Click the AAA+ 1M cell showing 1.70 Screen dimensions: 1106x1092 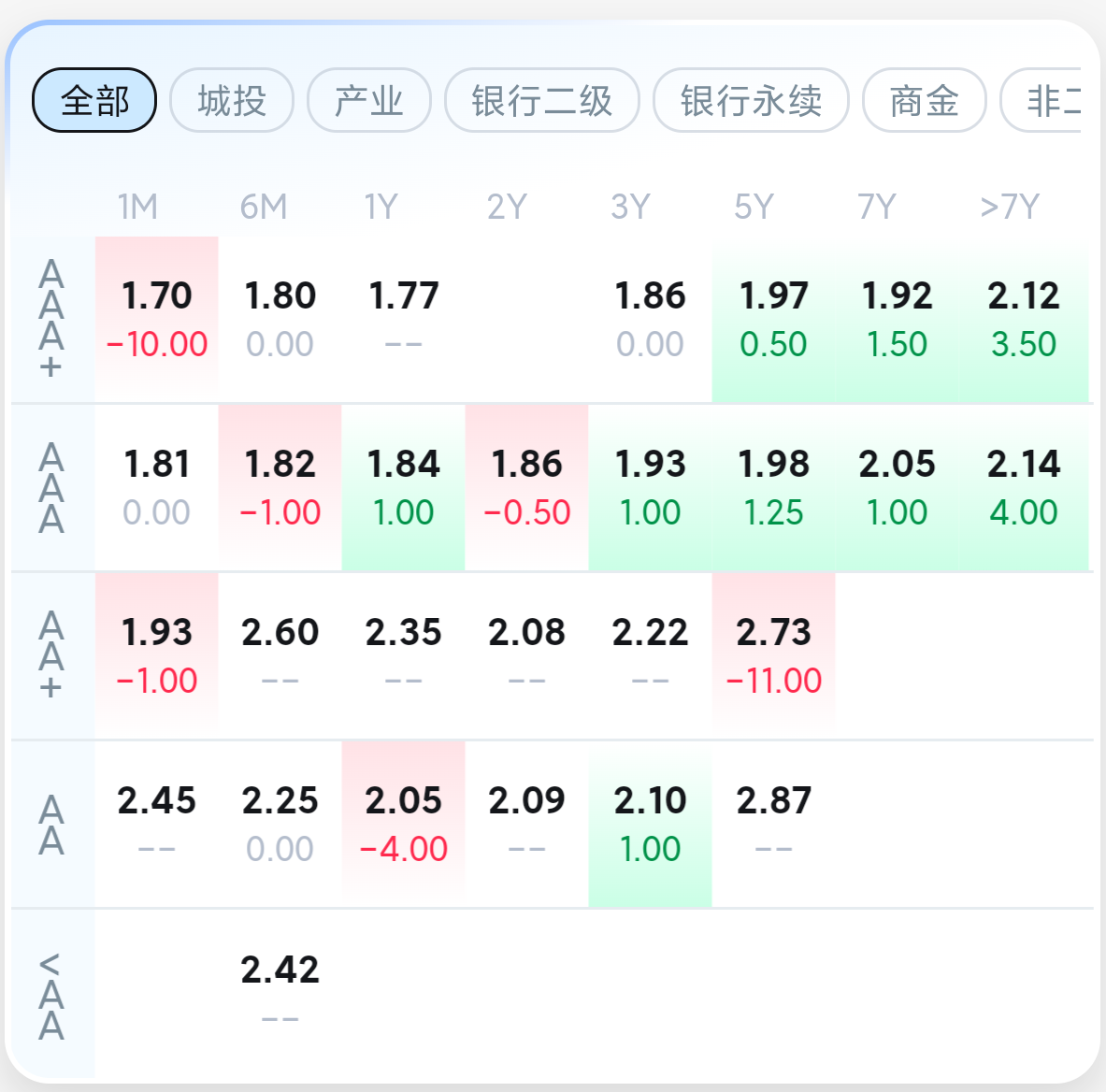(x=156, y=318)
